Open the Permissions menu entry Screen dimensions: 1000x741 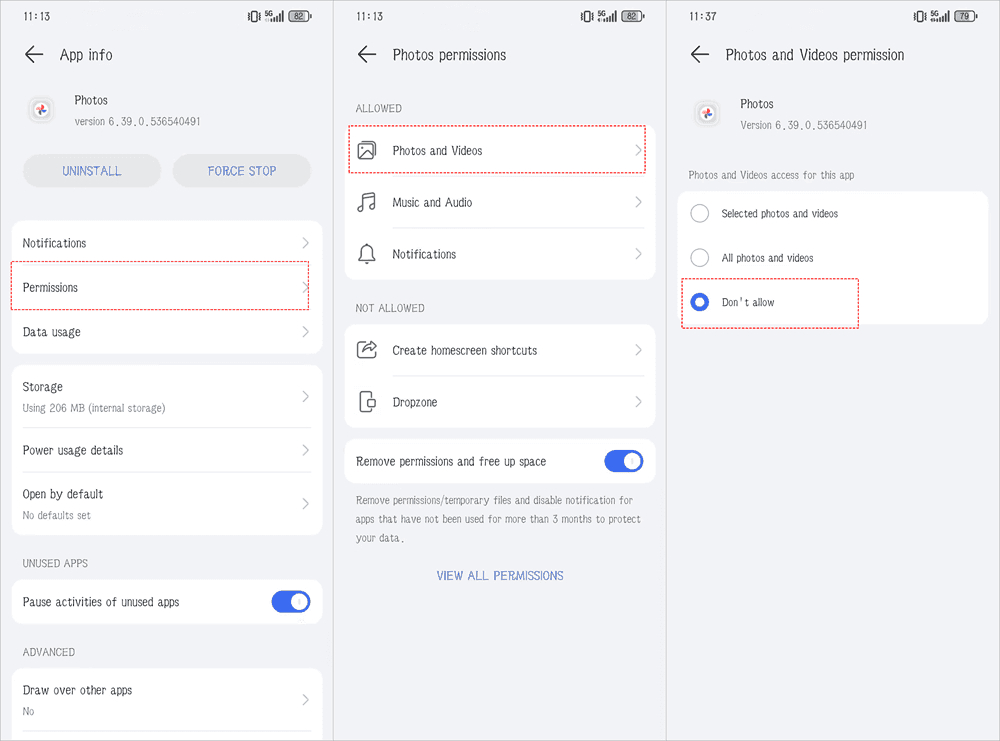tap(160, 287)
